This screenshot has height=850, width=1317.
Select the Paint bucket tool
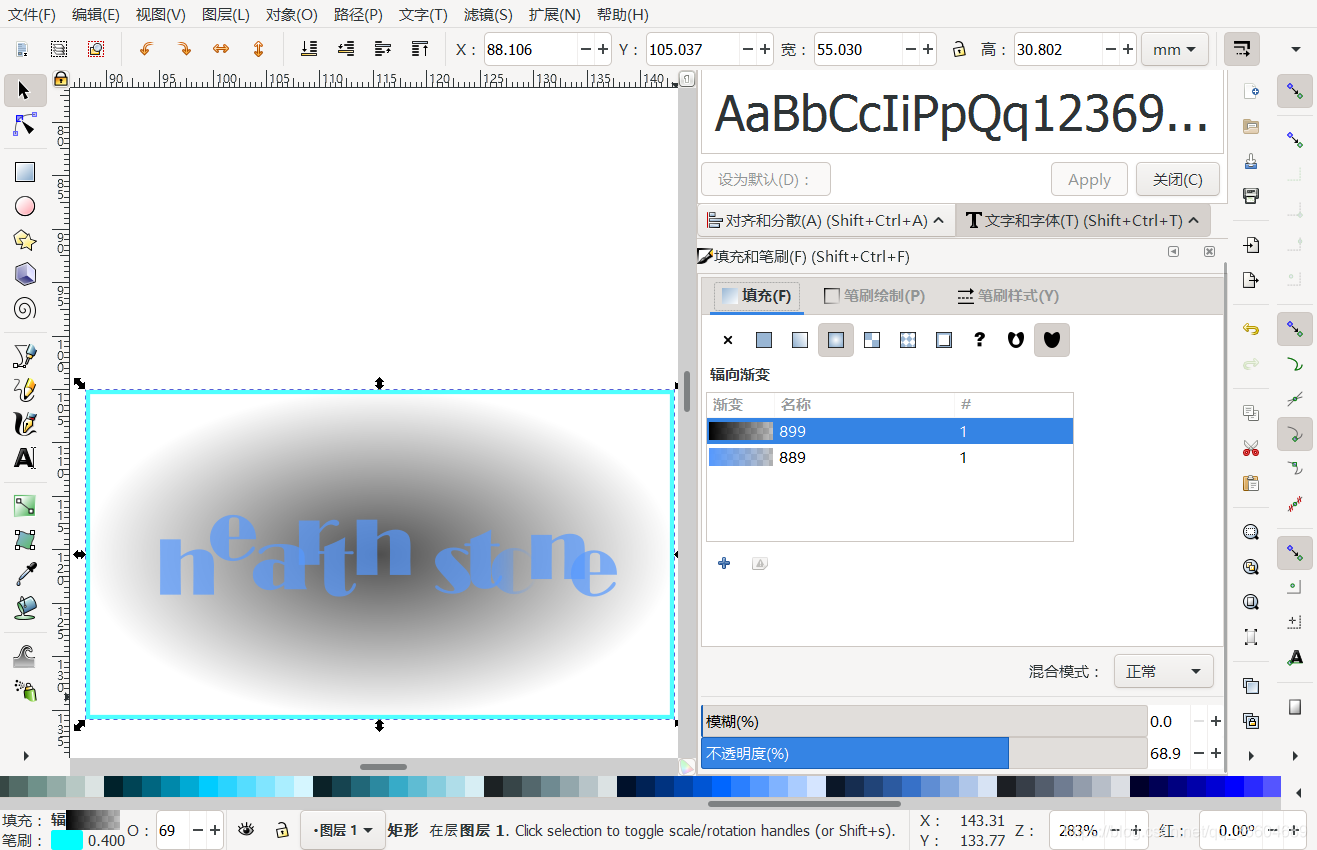coord(25,608)
